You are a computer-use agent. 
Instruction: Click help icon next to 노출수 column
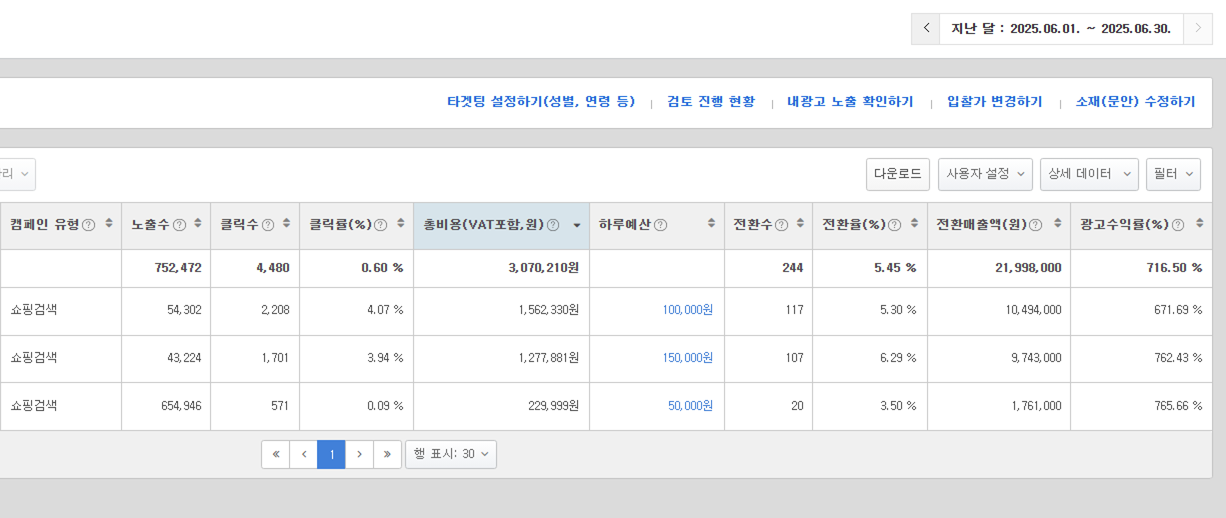180,225
